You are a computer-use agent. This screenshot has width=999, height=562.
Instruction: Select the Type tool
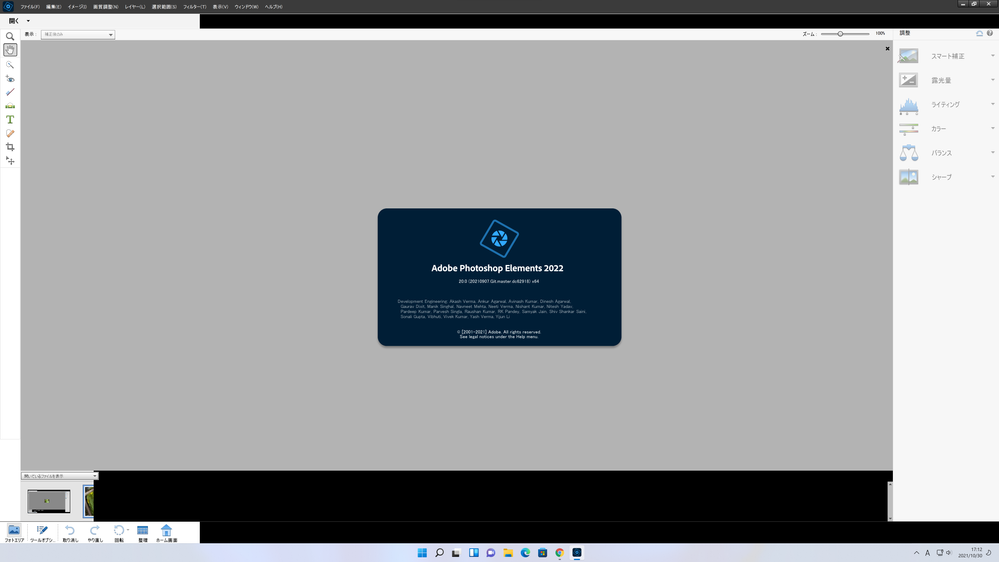pos(10,120)
